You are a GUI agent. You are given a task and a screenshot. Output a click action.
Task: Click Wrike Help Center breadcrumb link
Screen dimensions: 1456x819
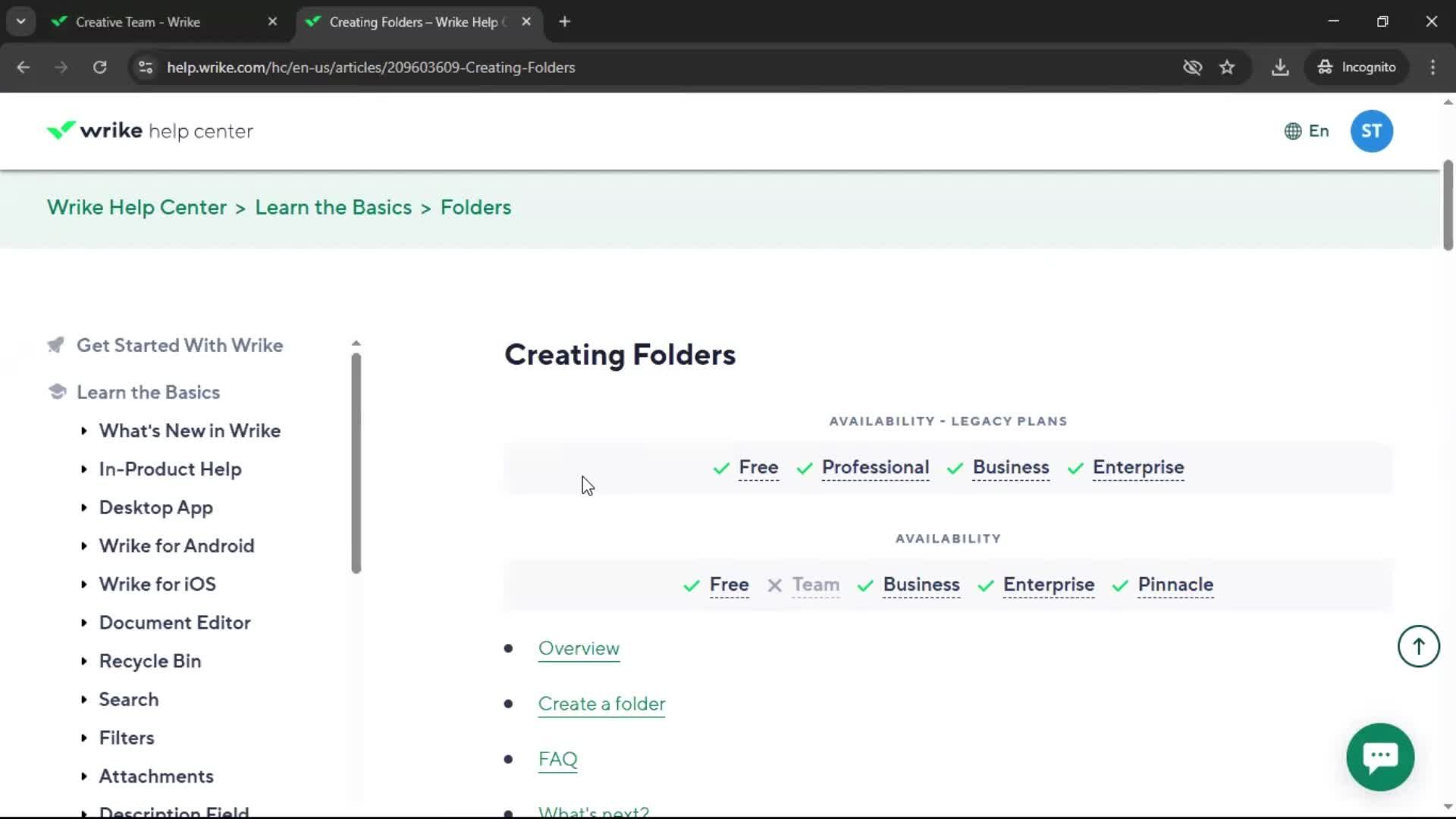(x=136, y=207)
